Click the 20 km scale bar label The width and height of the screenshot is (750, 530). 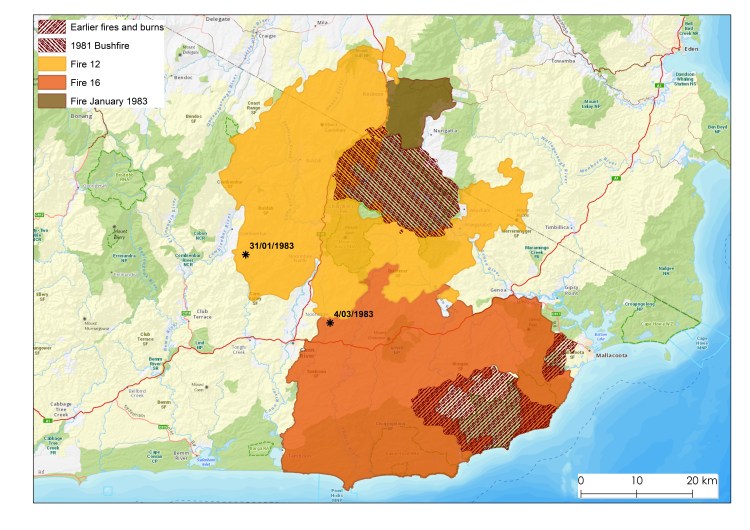coord(702,480)
